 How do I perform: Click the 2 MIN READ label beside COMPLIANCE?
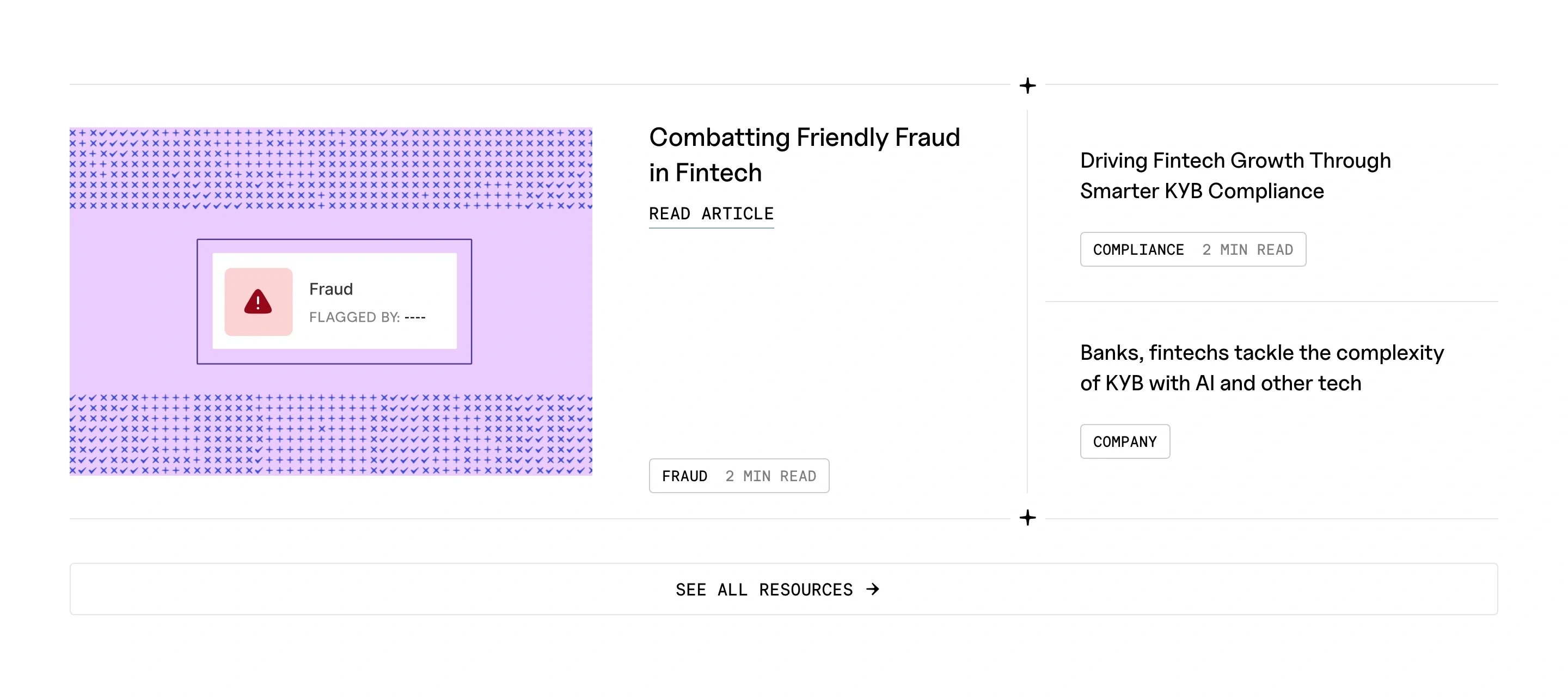[1247, 249]
